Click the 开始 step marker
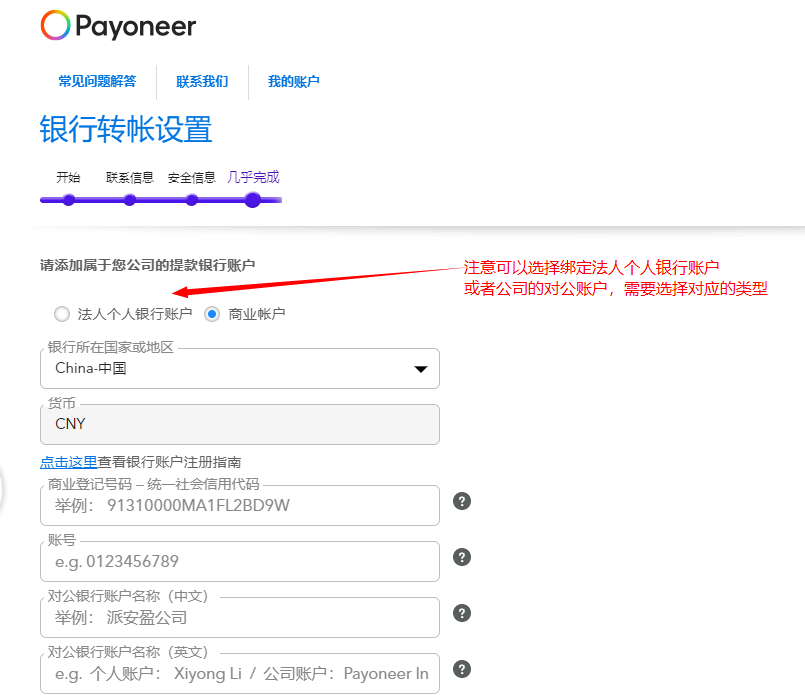 coord(69,200)
